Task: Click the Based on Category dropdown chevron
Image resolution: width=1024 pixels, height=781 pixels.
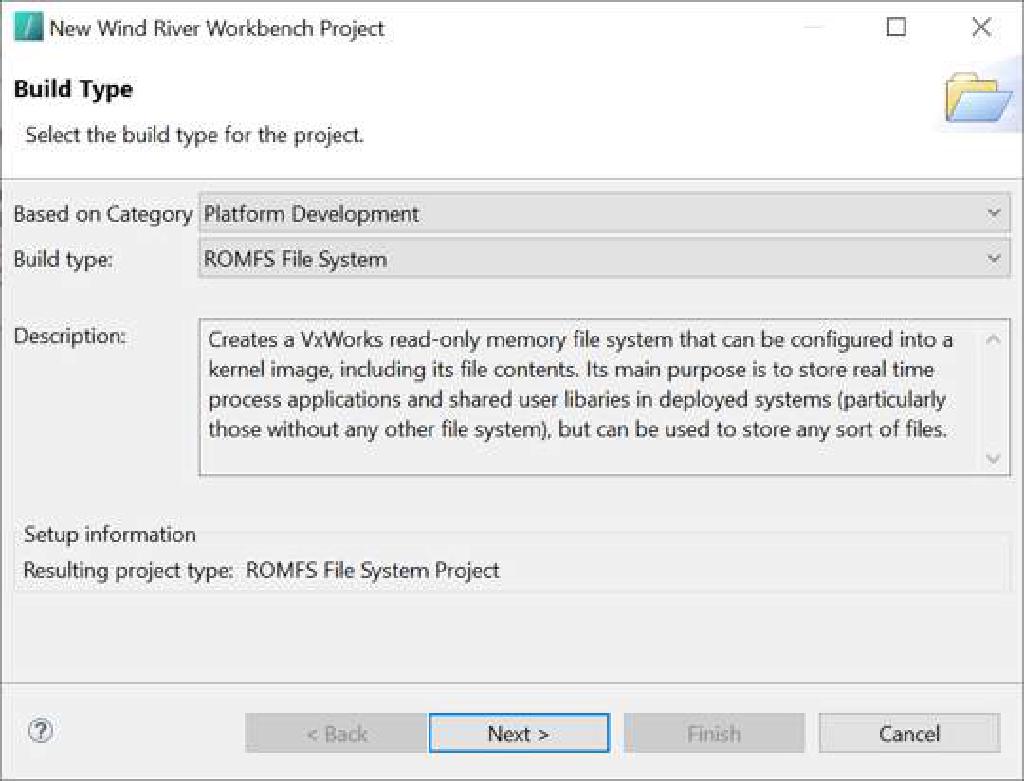Action: [x=994, y=212]
